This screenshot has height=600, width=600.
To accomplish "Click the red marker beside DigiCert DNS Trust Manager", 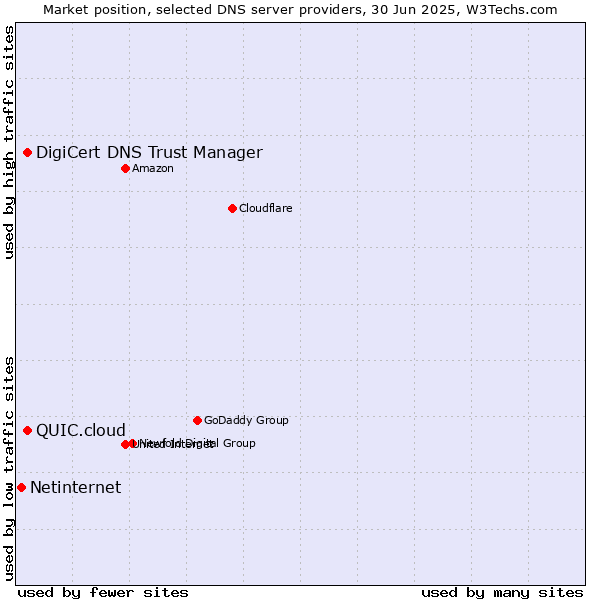I will tap(28, 153).
